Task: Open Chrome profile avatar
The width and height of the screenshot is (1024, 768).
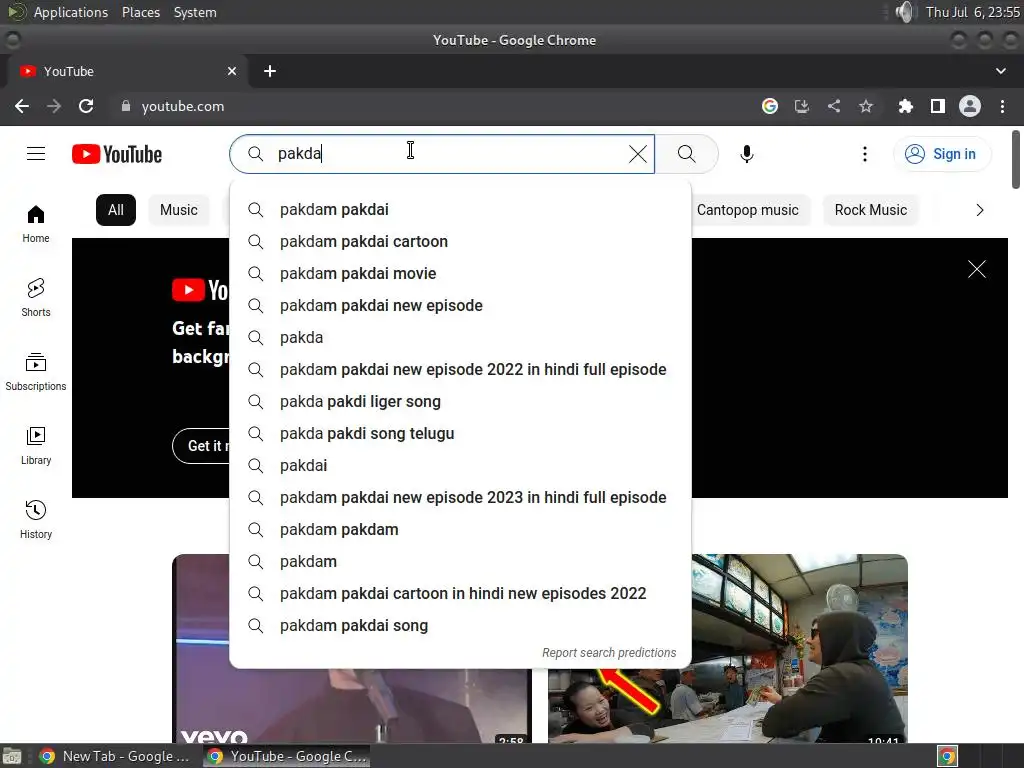Action: tap(970, 106)
